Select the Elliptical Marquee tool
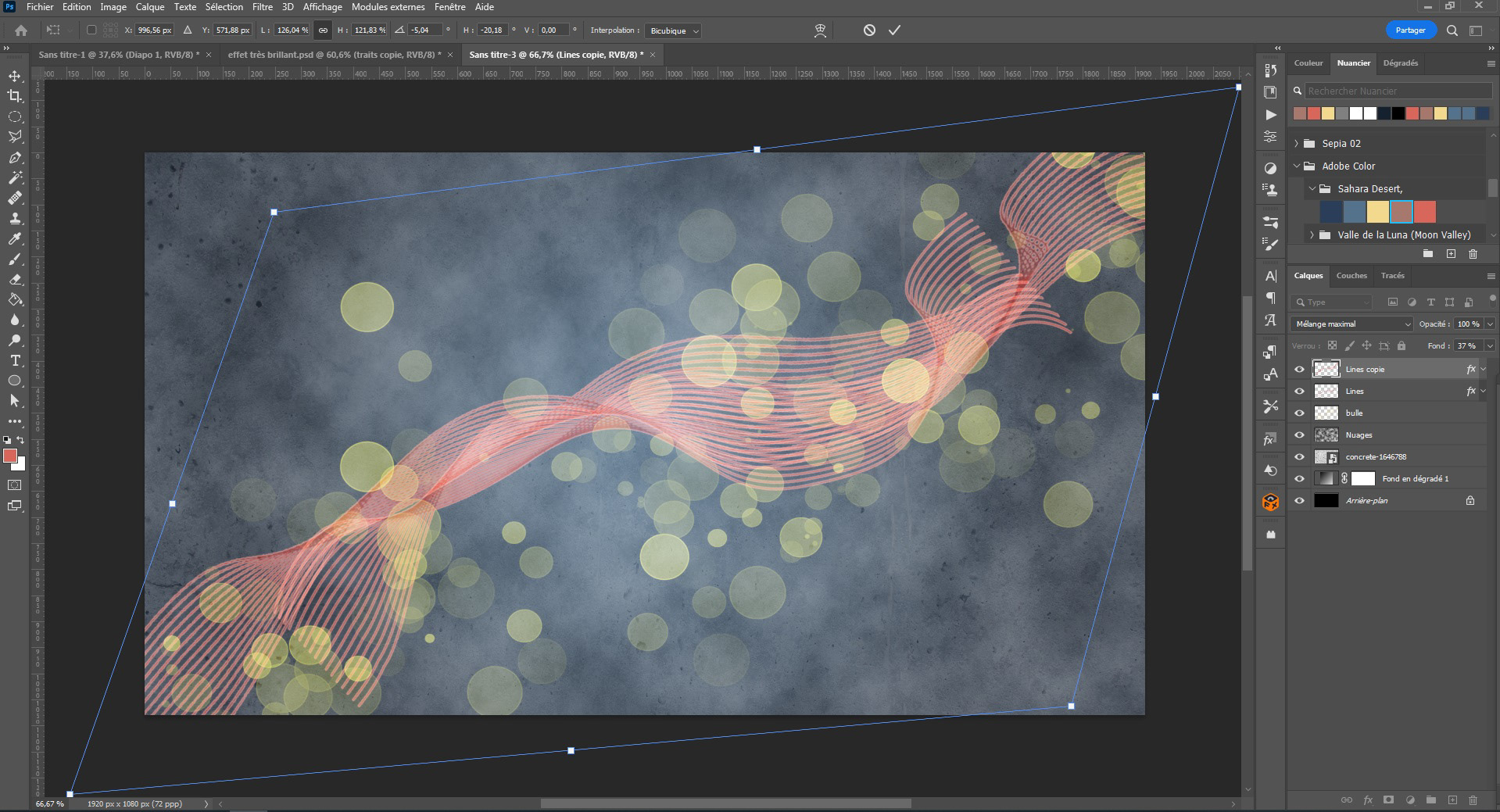 tap(14, 116)
